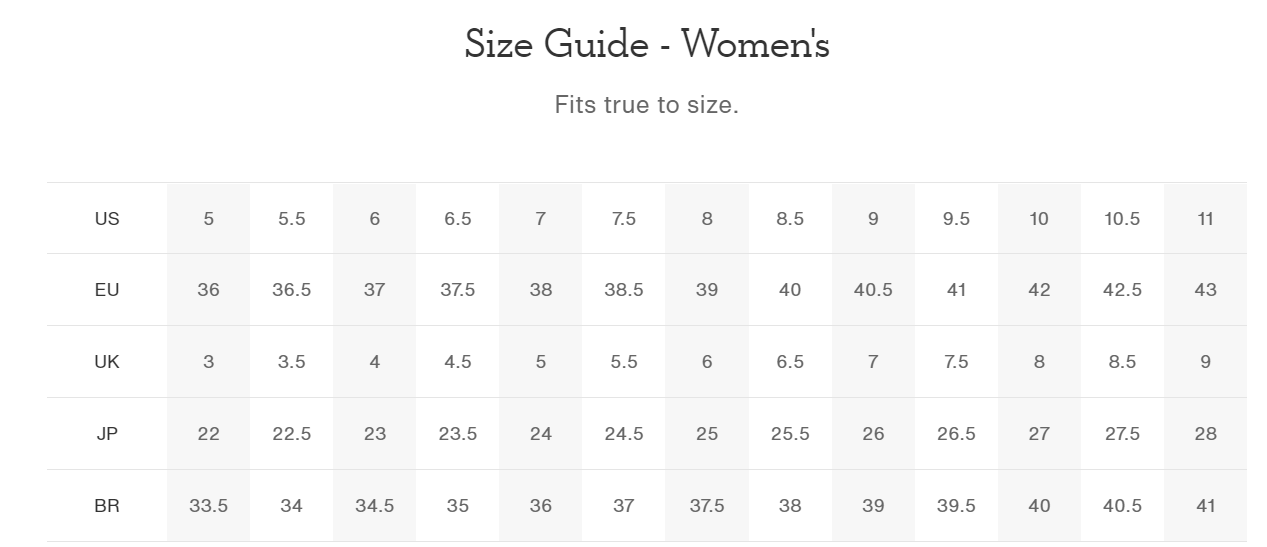The width and height of the screenshot is (1267, 547).
Task: Click JP size 27.5 cell
Action: pyautogui.click(x=1122, y=434)
